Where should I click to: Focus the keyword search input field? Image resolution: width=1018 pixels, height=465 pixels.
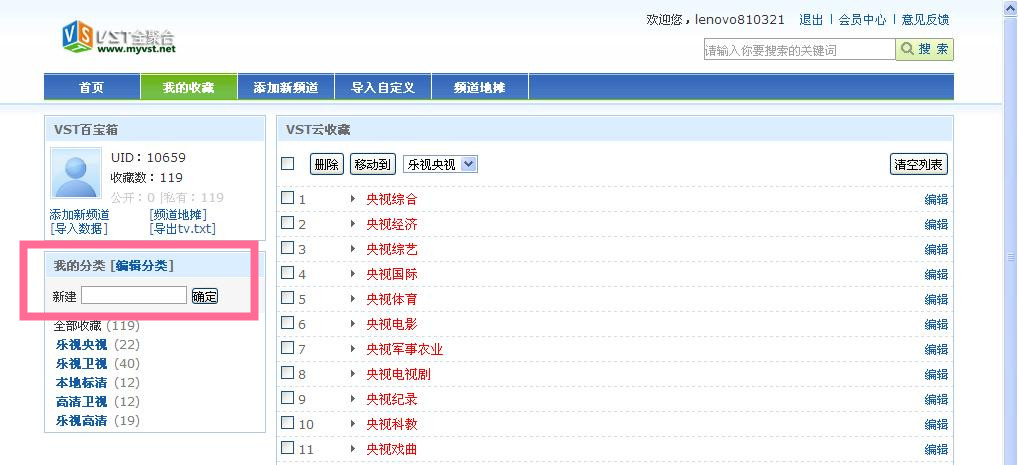pyautogui.click(x=799, y=49)
